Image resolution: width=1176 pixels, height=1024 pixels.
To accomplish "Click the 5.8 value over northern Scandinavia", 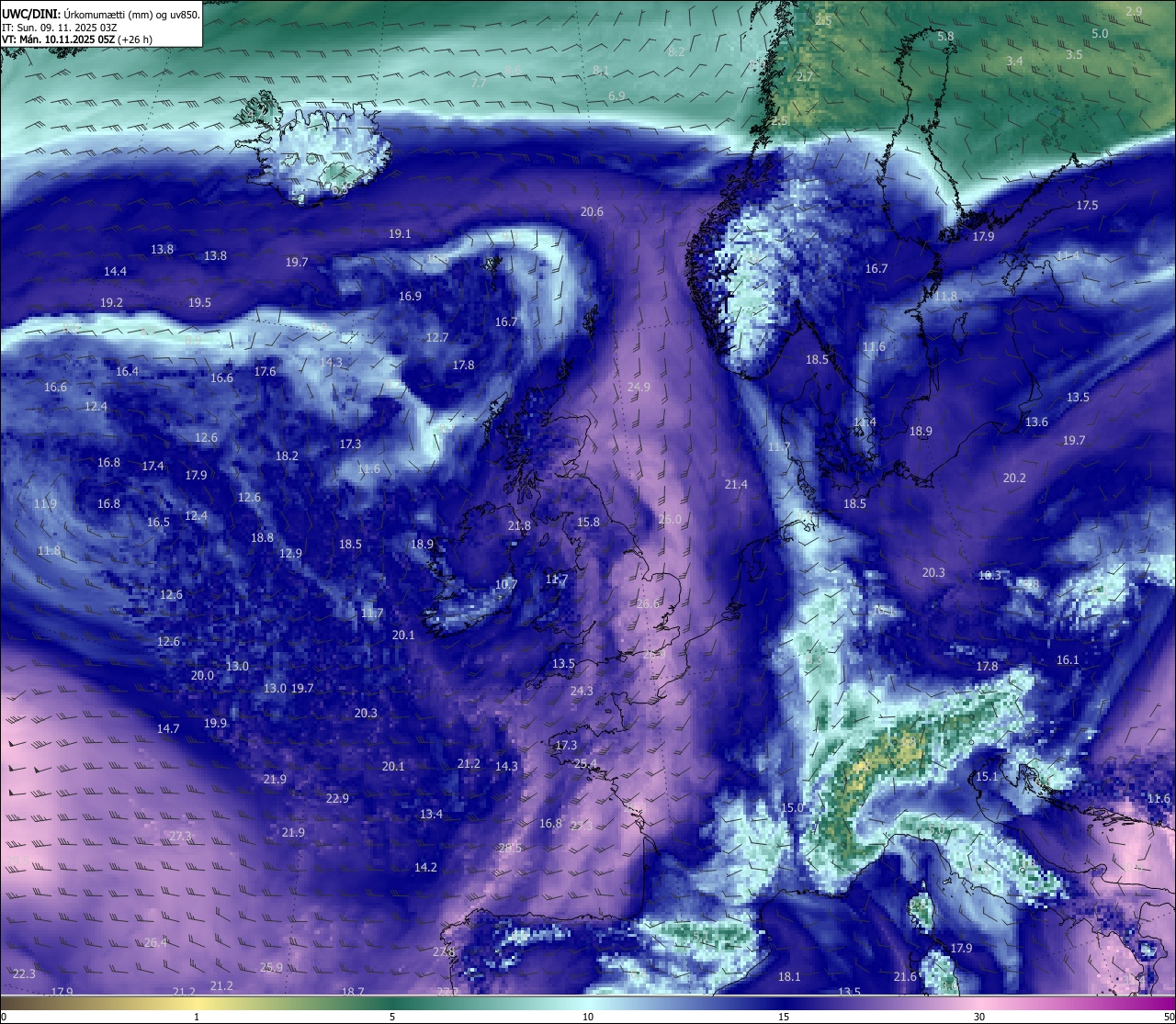I will [x=945, y=36].
